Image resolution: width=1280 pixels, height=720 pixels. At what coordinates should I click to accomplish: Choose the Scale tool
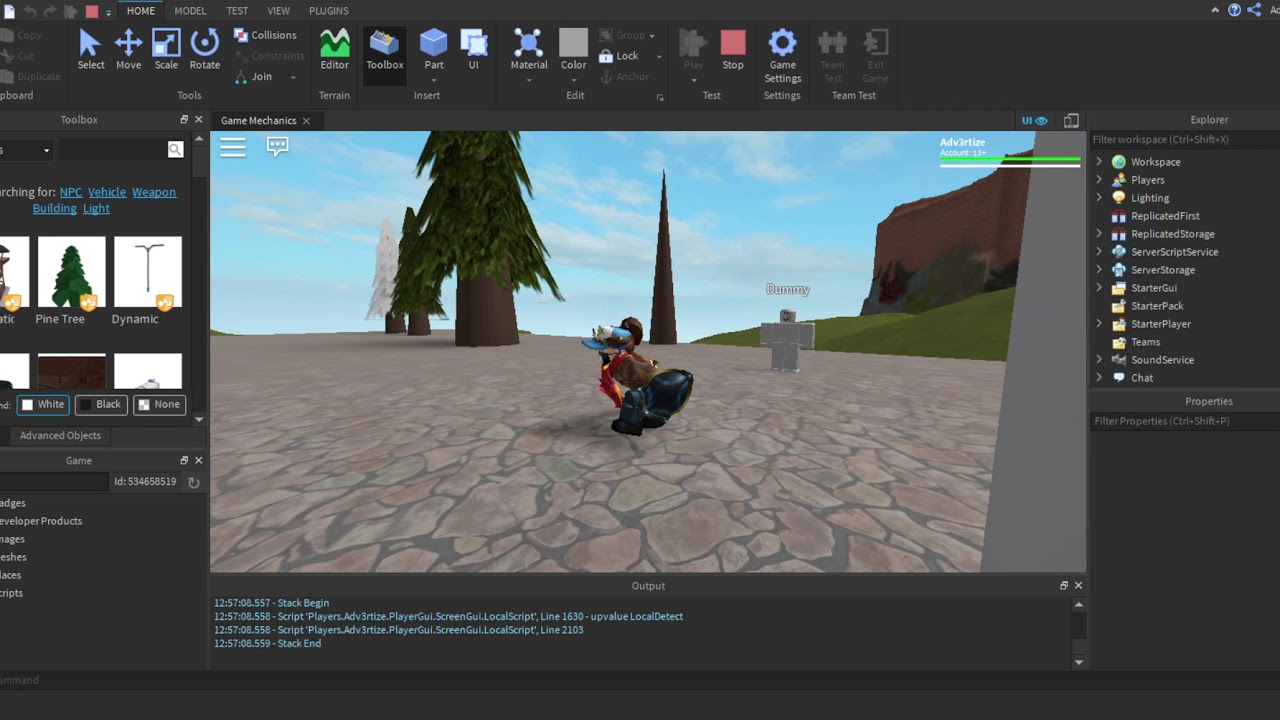coord(166,50)
